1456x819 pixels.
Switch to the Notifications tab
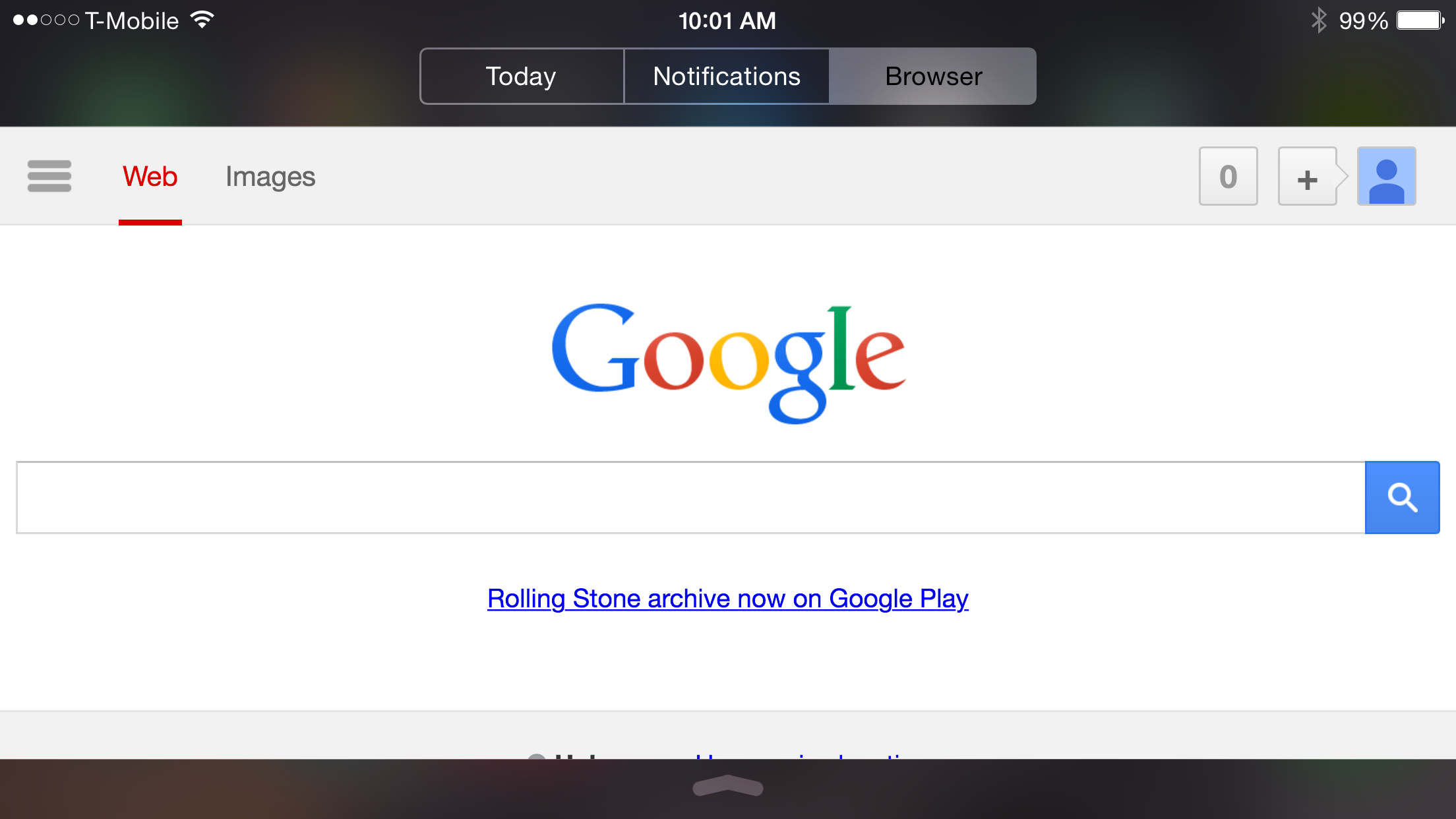726,76
